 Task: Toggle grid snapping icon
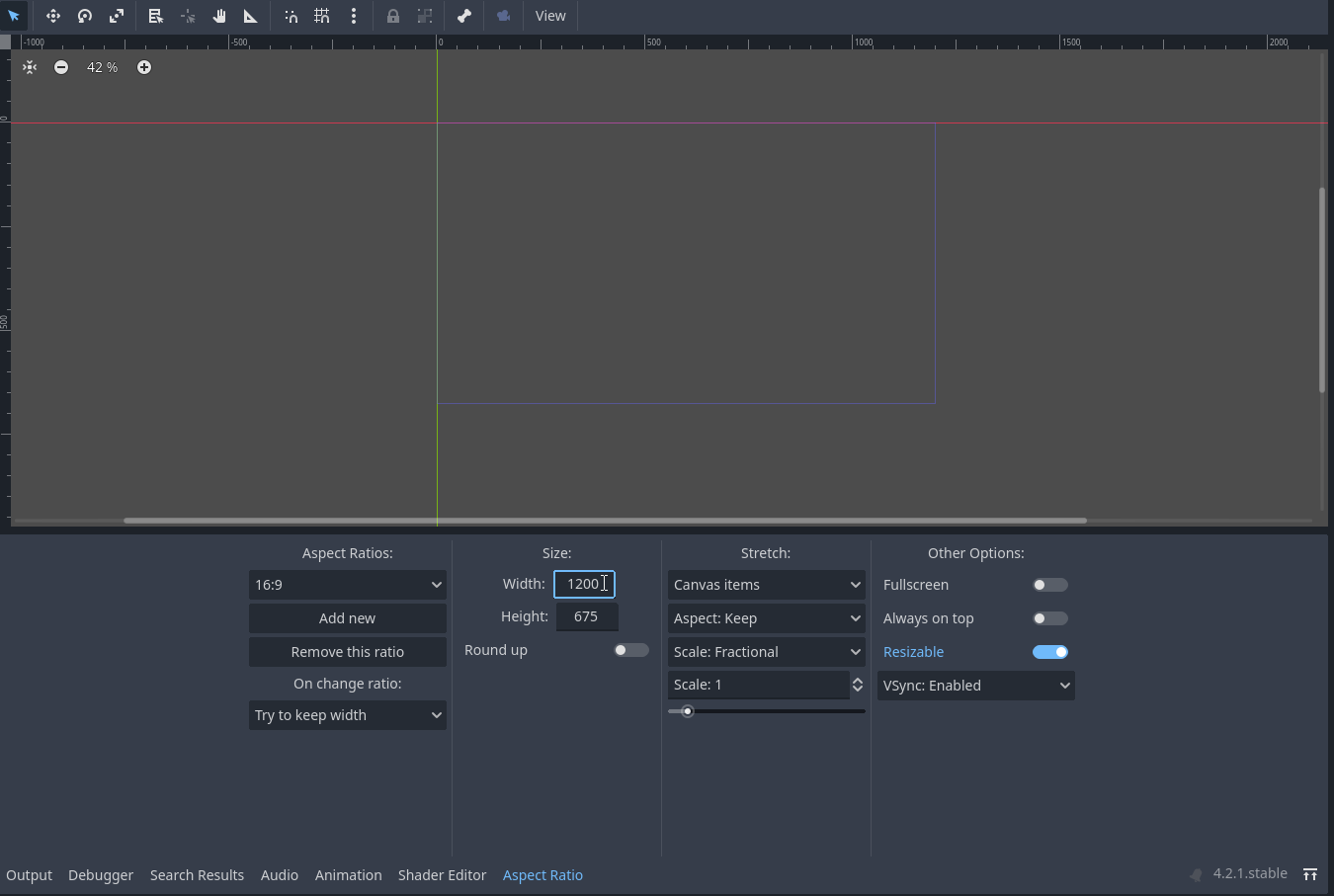pyautogui.click(x=322, y=16)
